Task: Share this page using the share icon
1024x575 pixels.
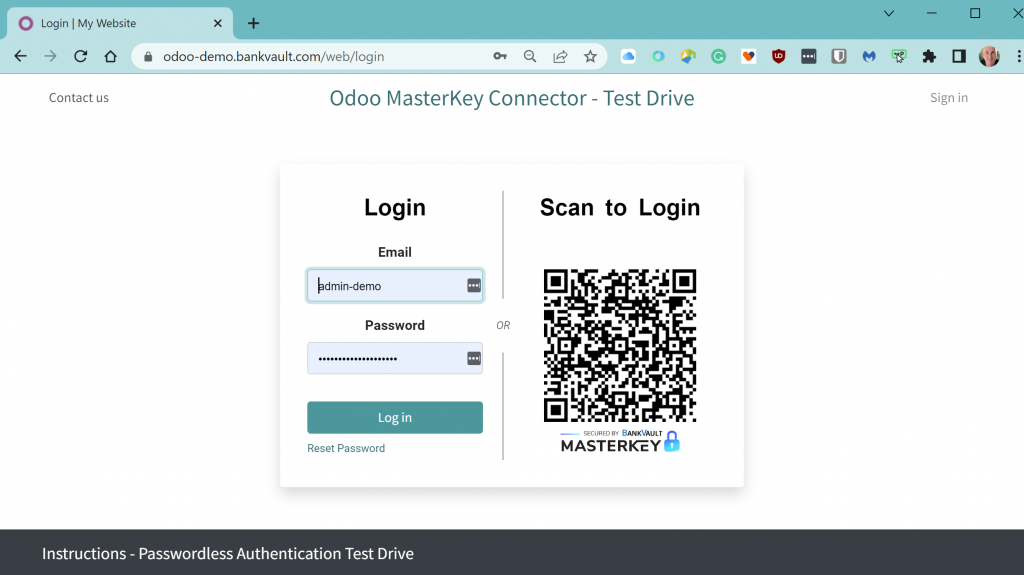Action: [560, 57]
